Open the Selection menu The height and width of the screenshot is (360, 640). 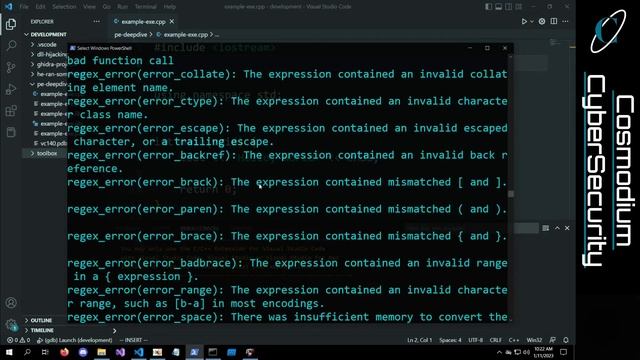pyautogui.click(x=64, y=7)
